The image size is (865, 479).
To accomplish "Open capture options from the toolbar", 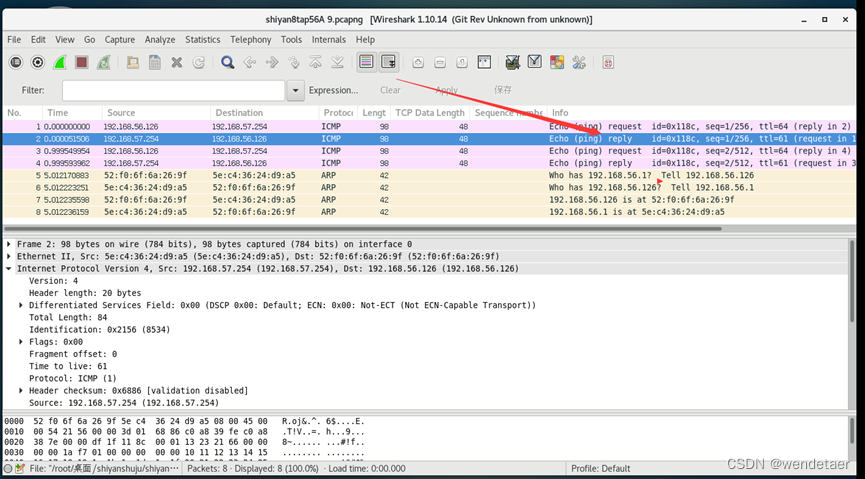I will pos(38,62).
